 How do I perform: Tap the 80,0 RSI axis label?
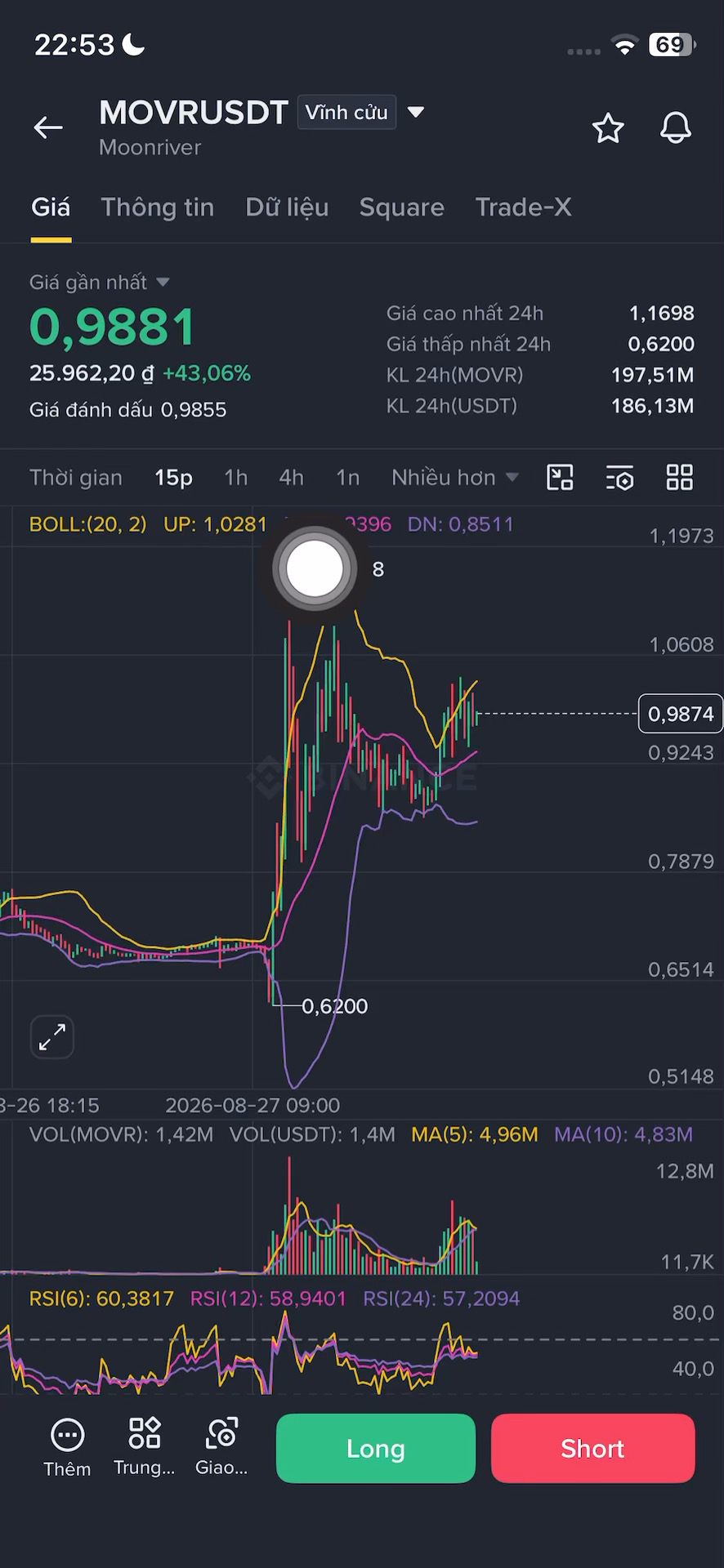693,1313
